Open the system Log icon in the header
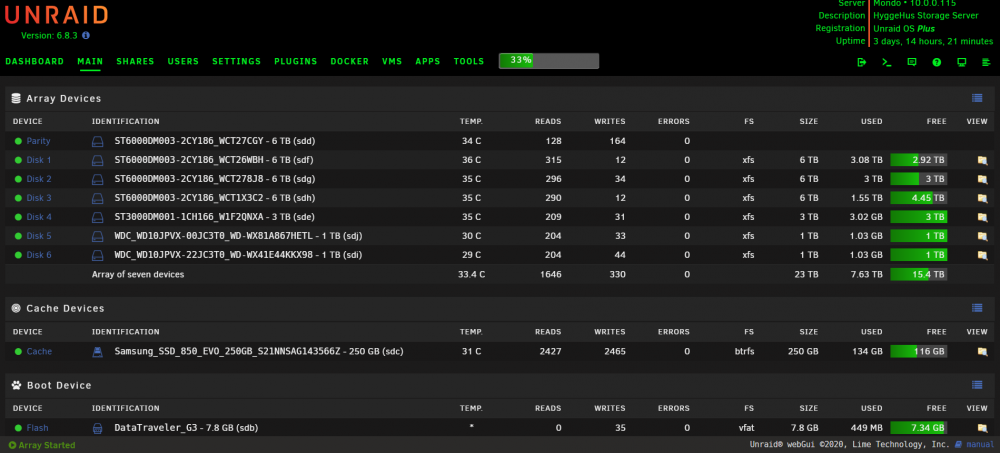Image resolution: width=1000 pixels, height=453 pixels. click(987, 62)
